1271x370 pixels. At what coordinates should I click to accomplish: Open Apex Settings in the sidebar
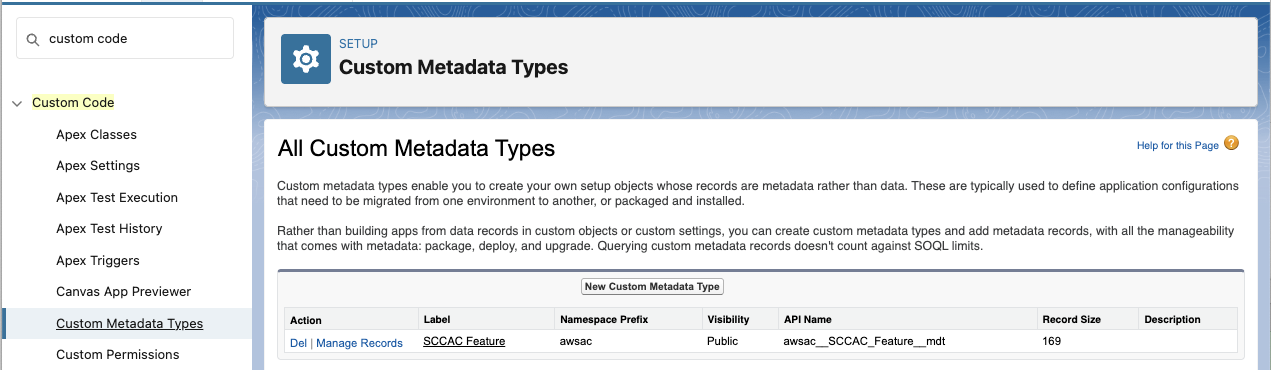coord(98,166)
